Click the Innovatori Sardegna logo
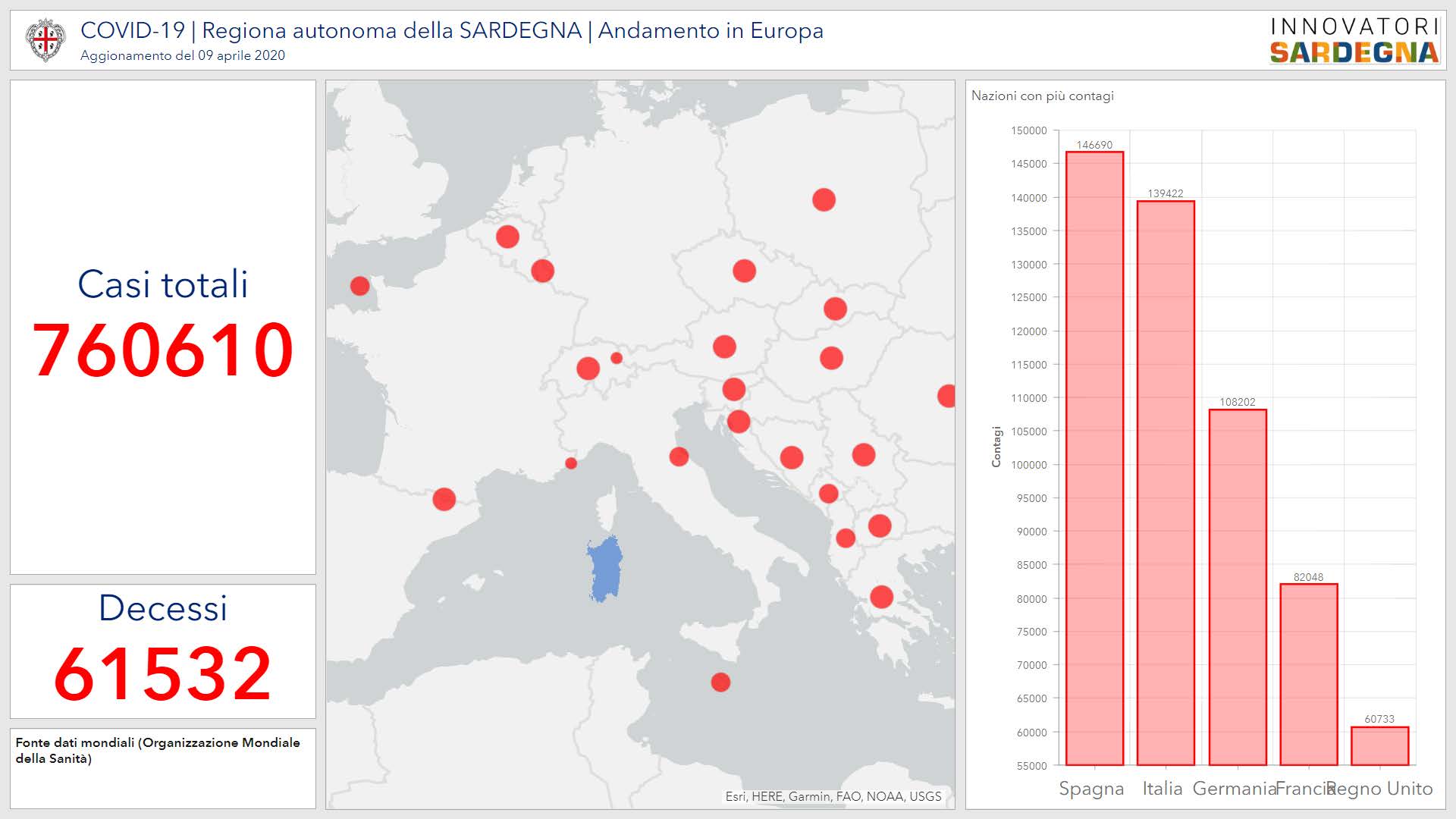 (x=1354, y=40)
